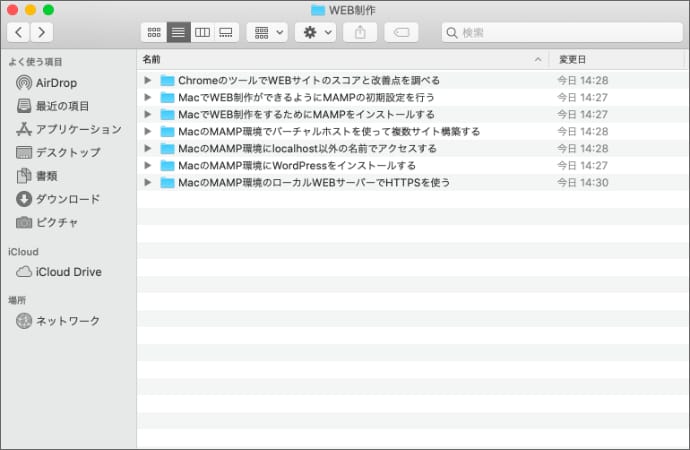Go forward with the right arrow

point(42,33)
